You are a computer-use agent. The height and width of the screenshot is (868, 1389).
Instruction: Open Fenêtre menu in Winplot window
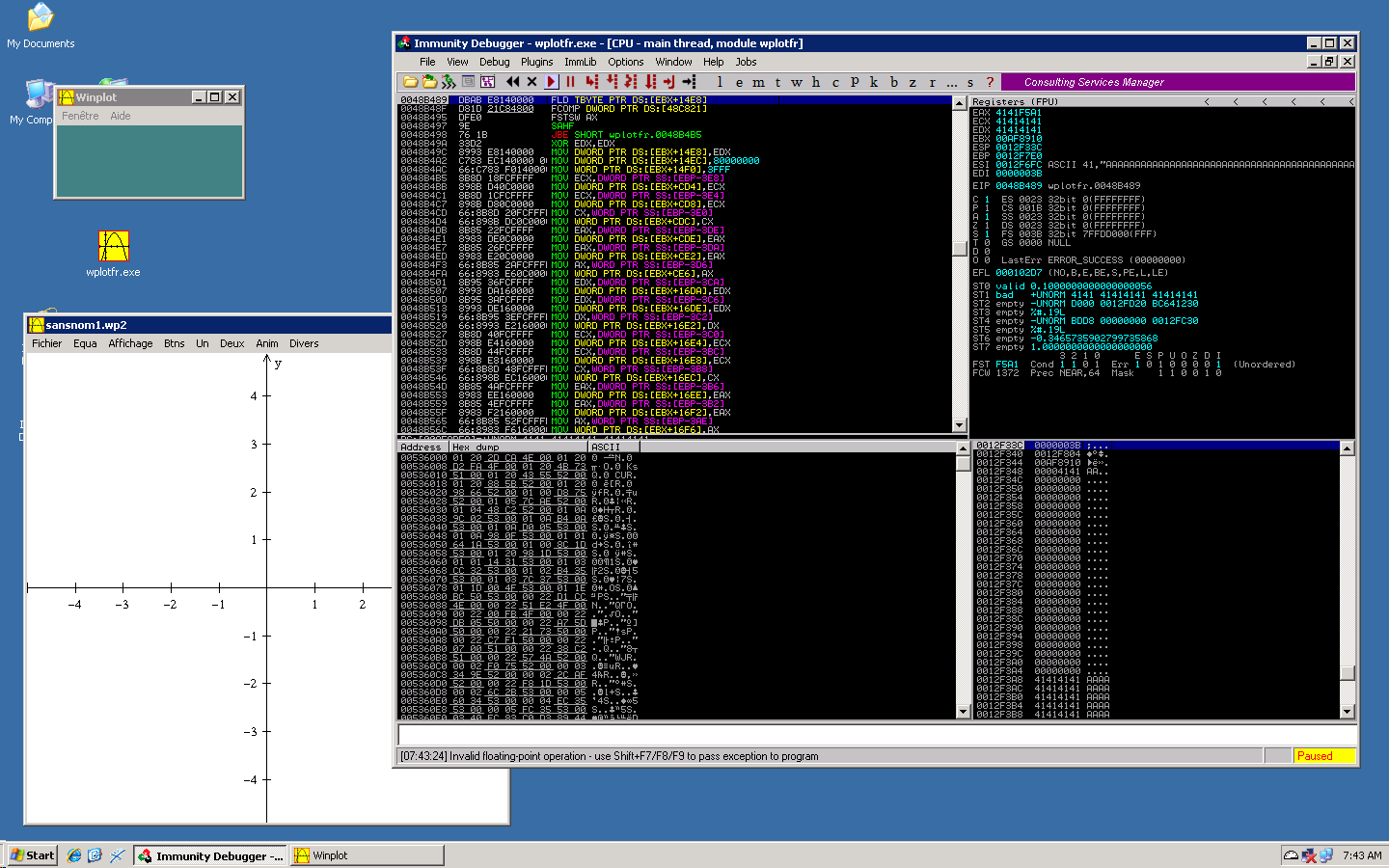(80, 116)
